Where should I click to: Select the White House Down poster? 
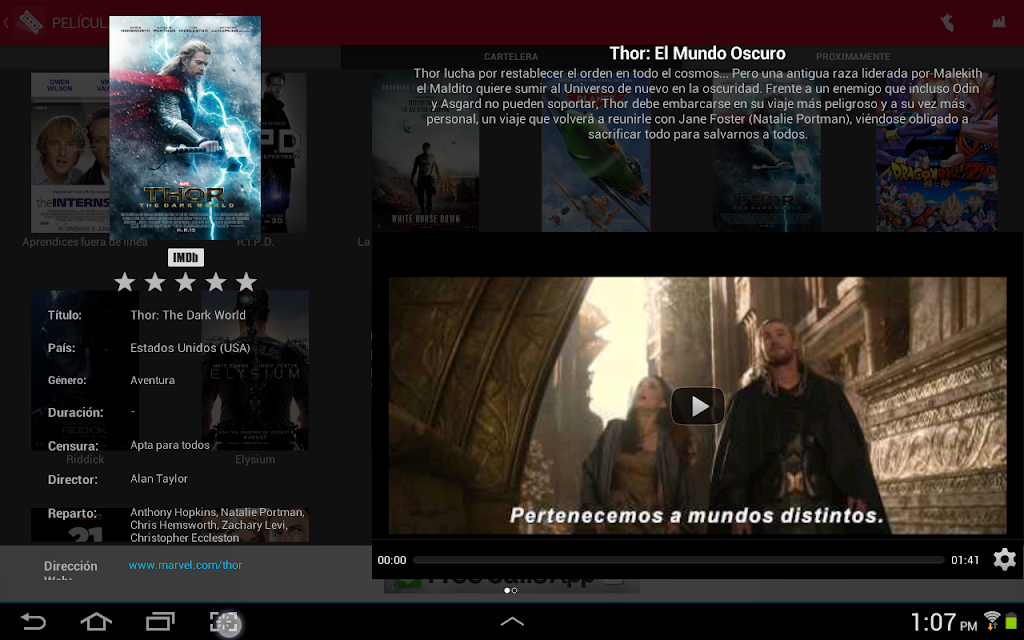425,152
